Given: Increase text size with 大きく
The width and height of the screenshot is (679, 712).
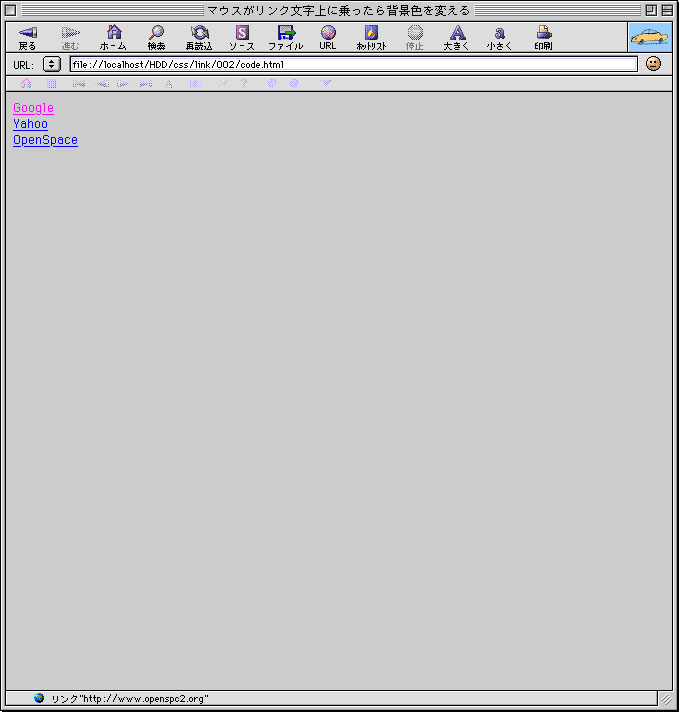Looking at the screenshot, I should point(456,37).
